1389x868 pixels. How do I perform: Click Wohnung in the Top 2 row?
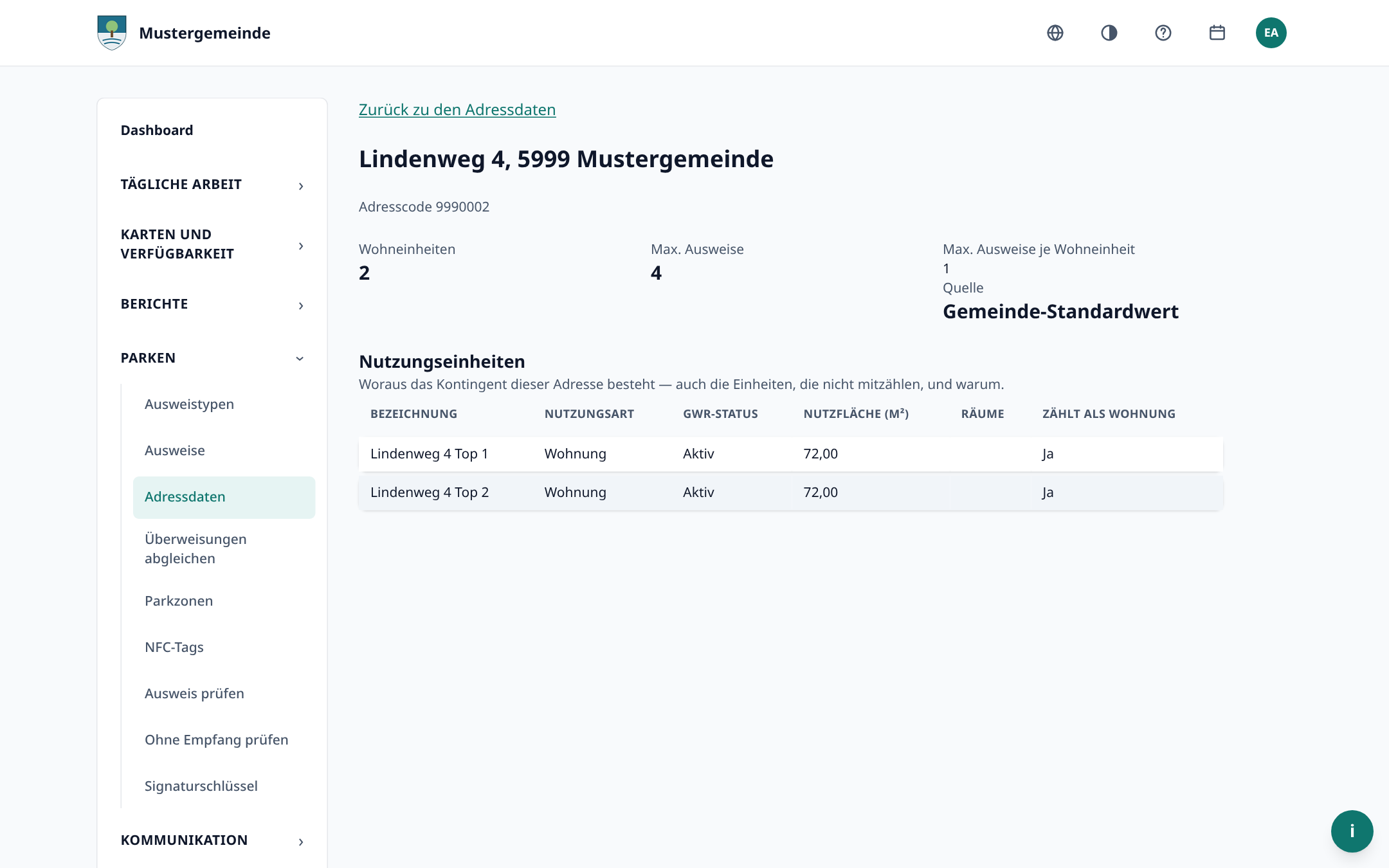576,493
